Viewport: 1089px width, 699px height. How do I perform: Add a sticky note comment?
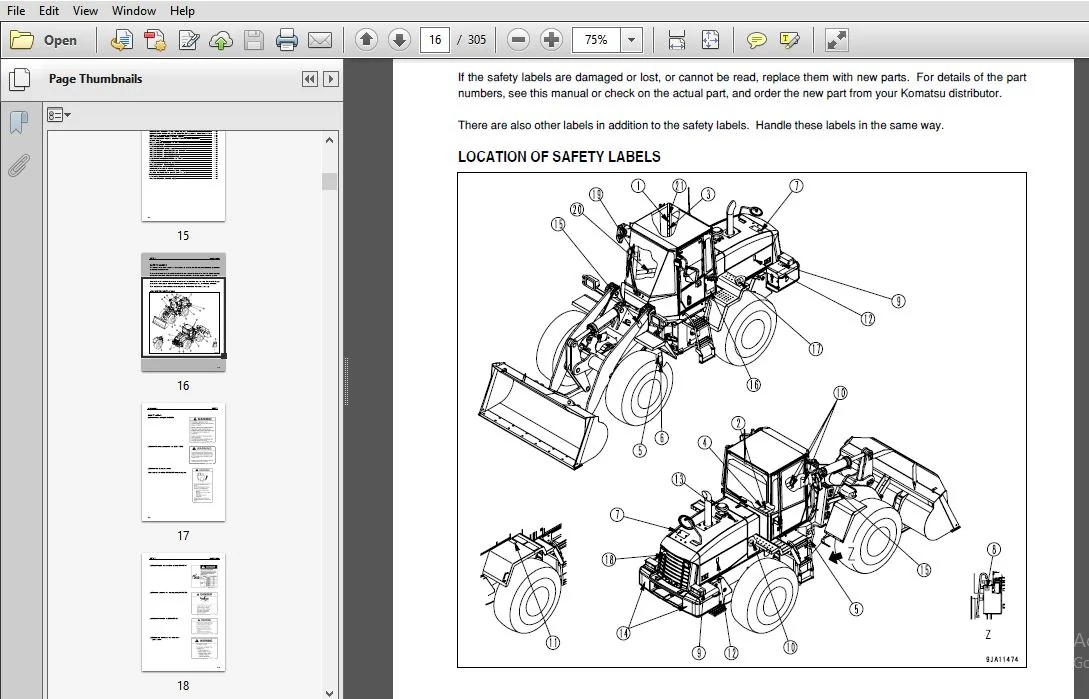click(x=756, y=40)
